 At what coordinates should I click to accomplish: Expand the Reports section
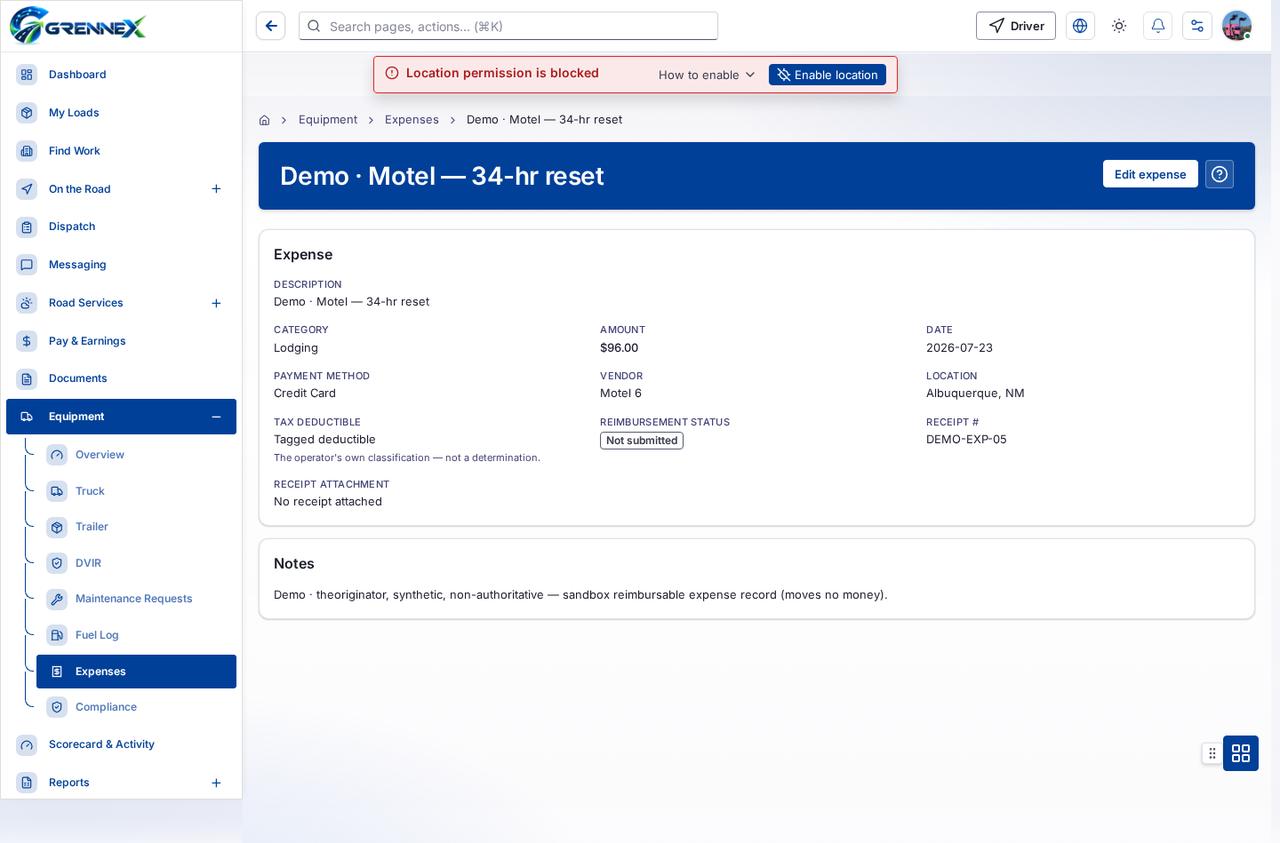pos(216,783)
